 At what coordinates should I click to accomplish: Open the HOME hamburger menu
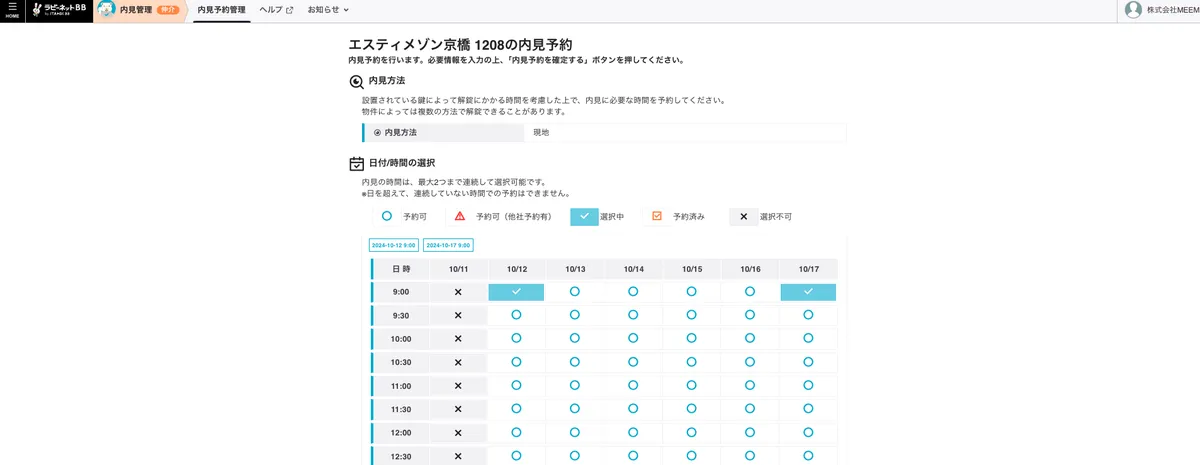coord(12,10)
